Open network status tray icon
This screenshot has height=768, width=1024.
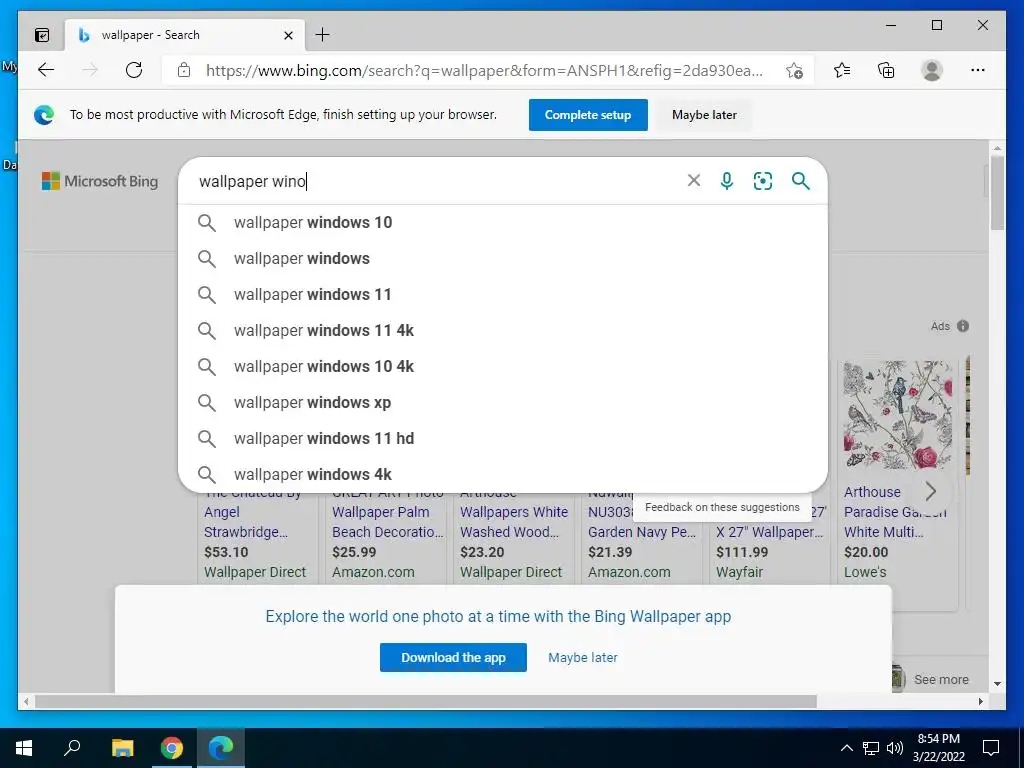click(x=871, y=748)
